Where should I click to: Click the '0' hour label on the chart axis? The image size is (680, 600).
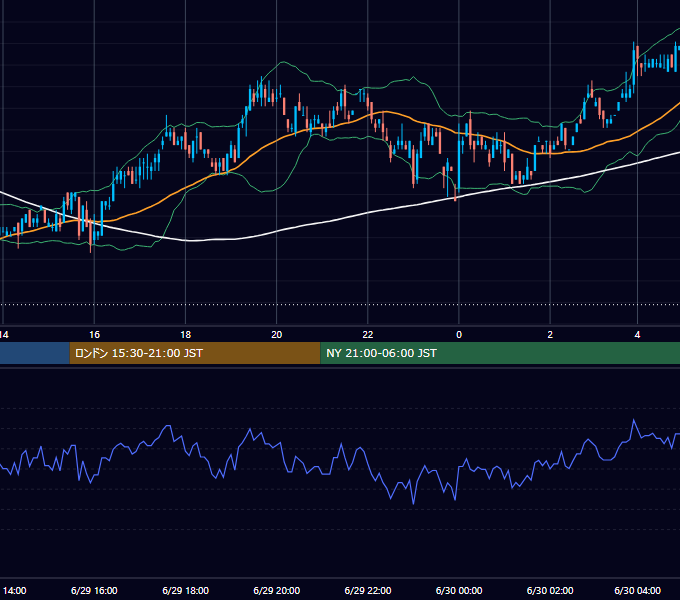tap(459, 335)
